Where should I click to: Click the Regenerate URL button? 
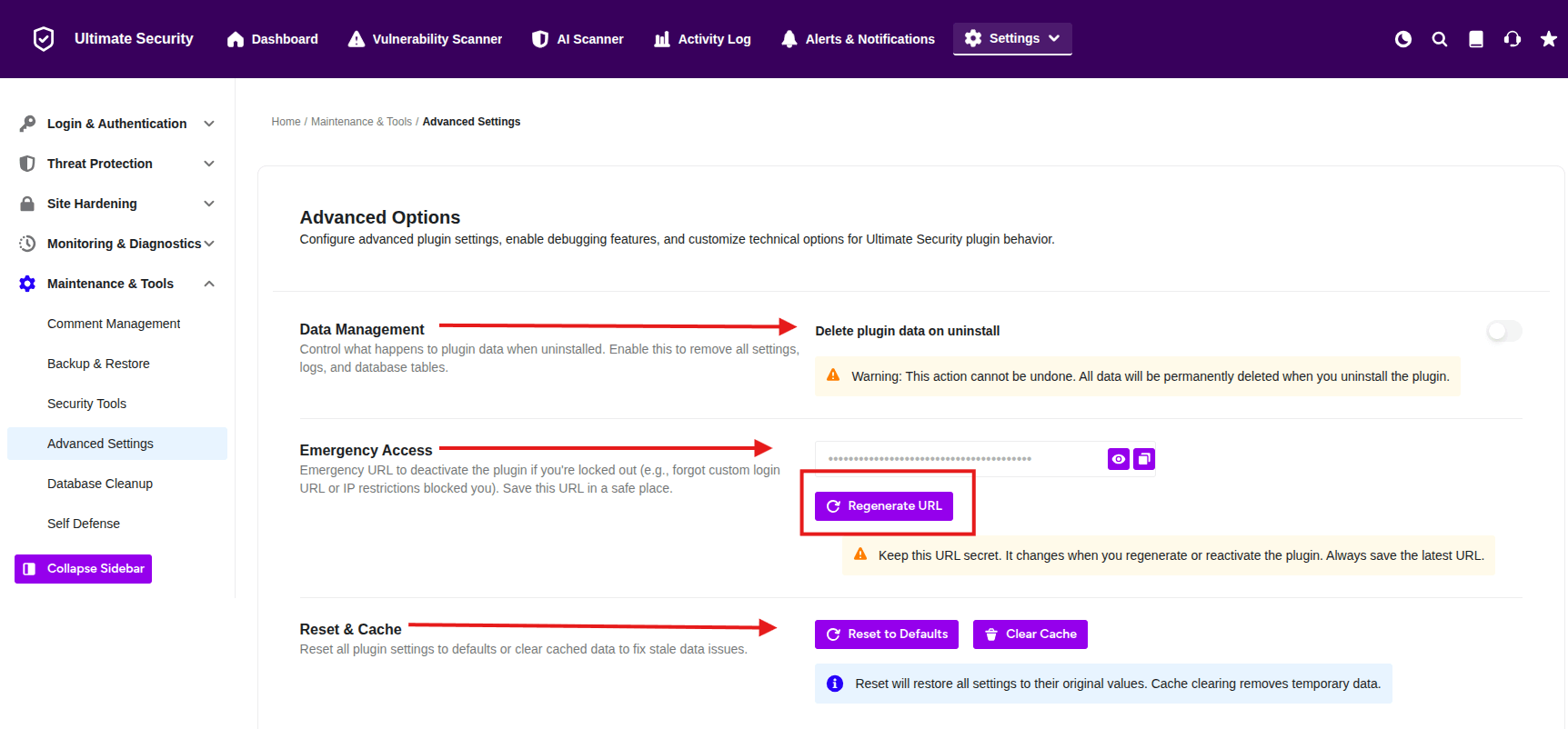click(883, 506)
